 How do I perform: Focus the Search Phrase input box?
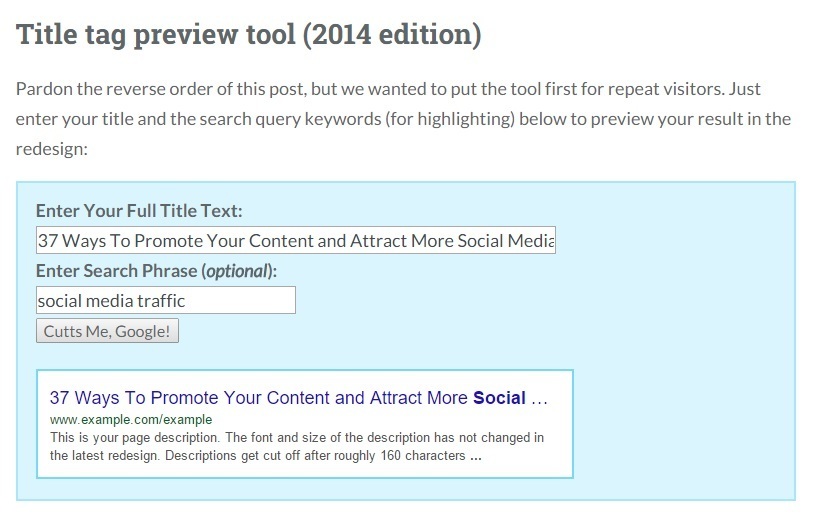pos(166,300)
